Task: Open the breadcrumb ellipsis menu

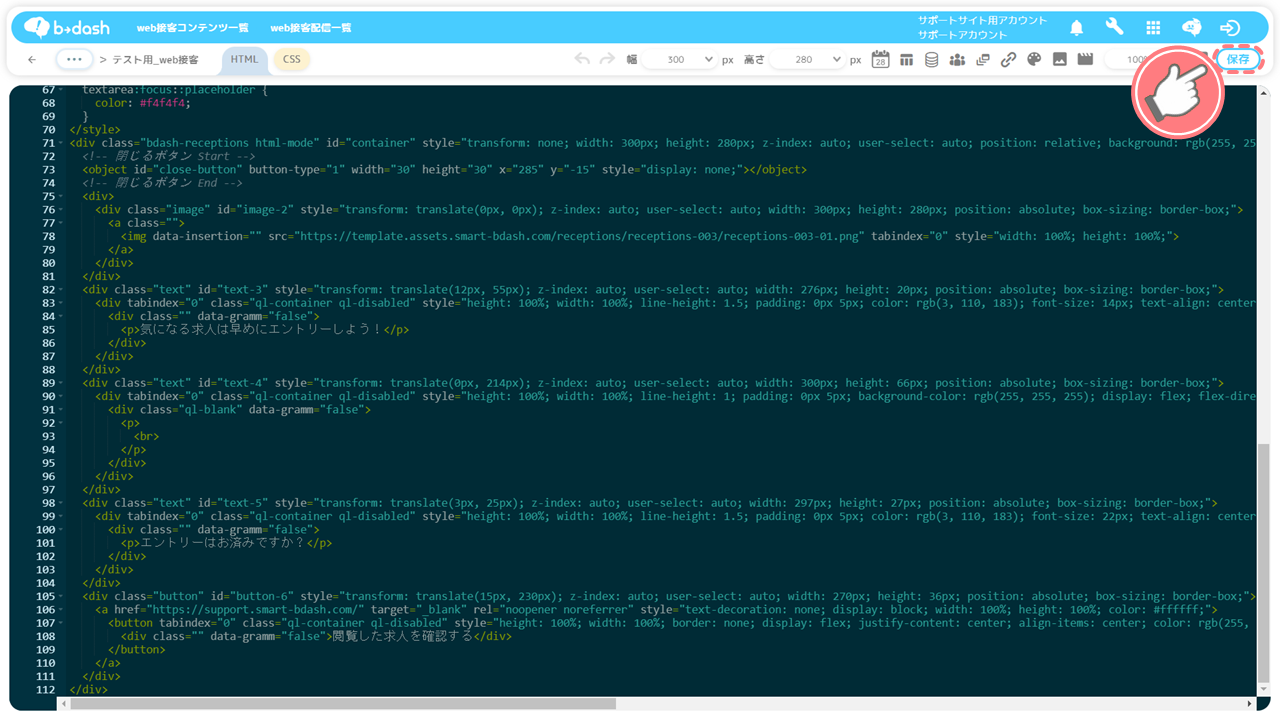Action: (x=74, y=59)
